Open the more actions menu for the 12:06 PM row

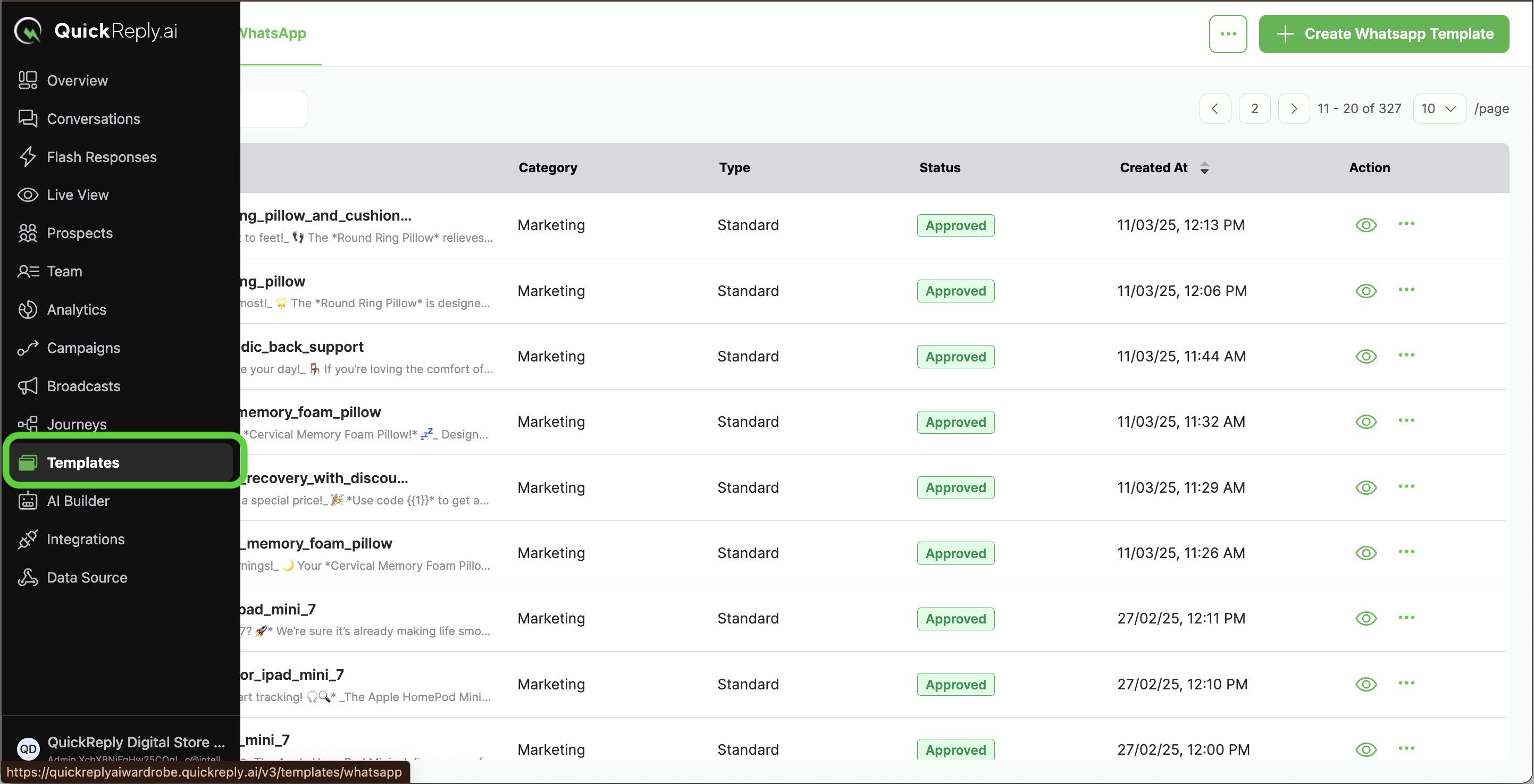[1406, 290]
